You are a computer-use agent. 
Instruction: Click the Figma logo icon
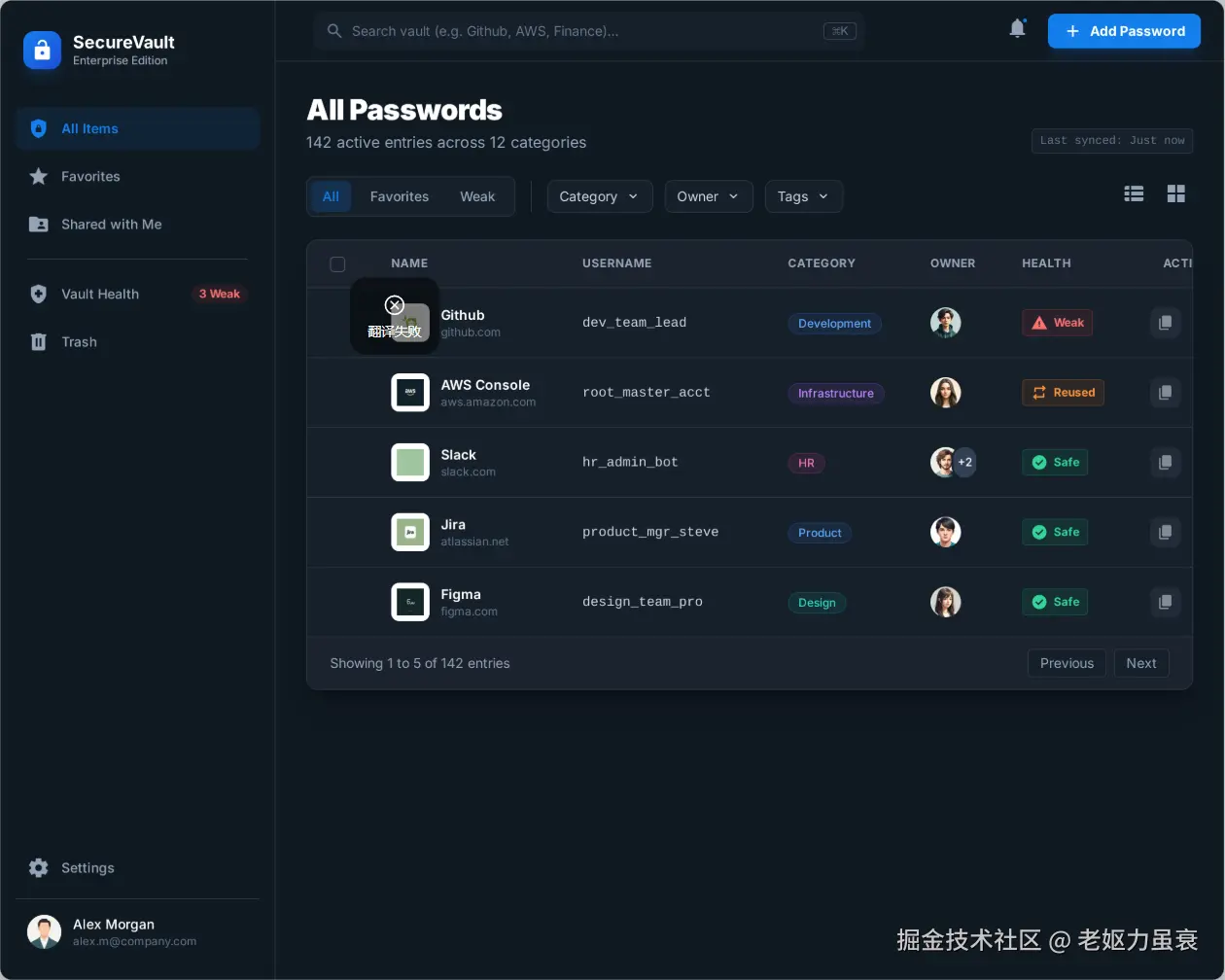[x=410, y=602]
